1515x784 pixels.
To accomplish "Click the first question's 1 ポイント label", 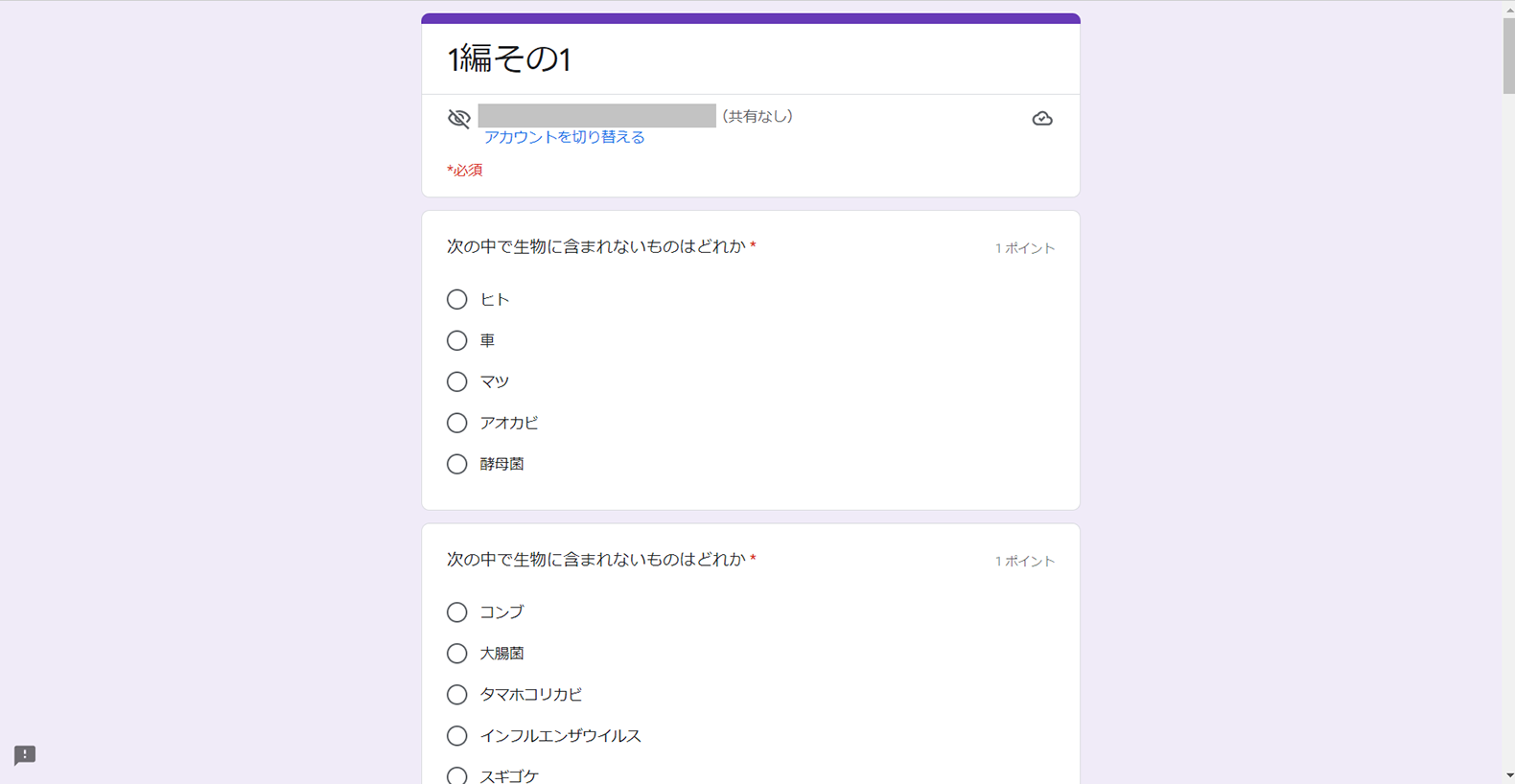I will coord(1024,248).
